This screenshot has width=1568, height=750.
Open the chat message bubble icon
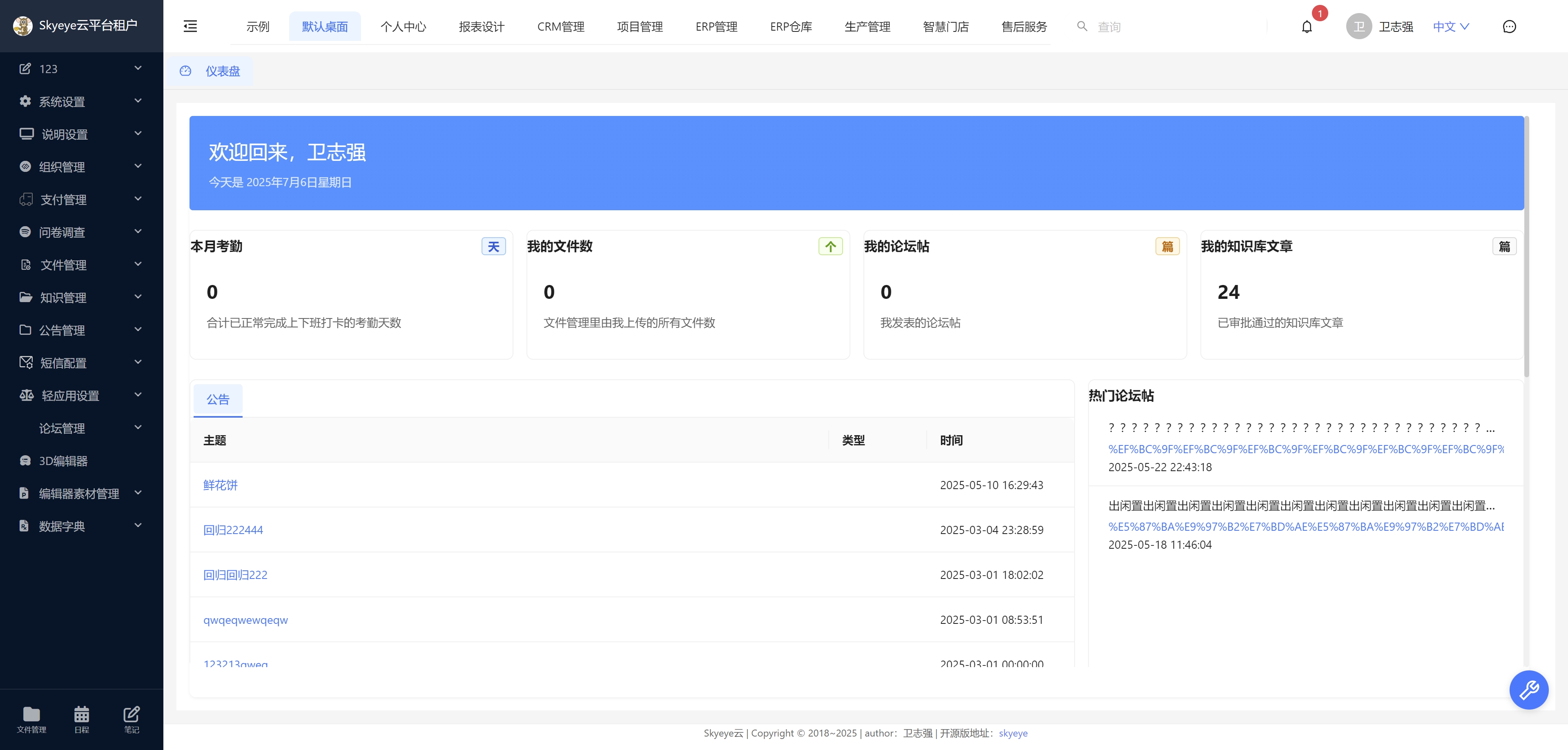[x=1509, y=27]
